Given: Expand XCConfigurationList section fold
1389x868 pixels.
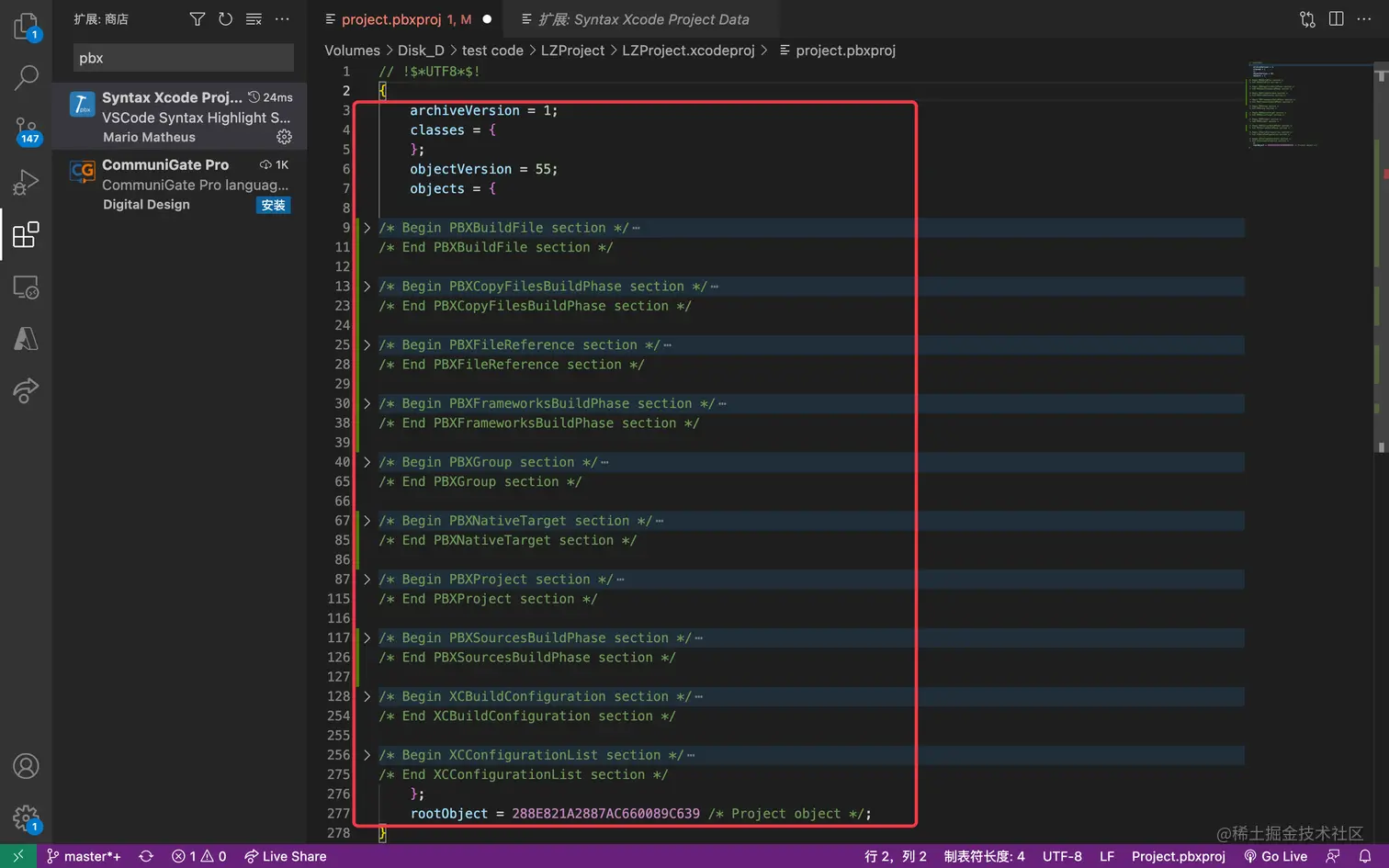Looking at the screenshot, I should pyautogui.click(x=367, y=755).
